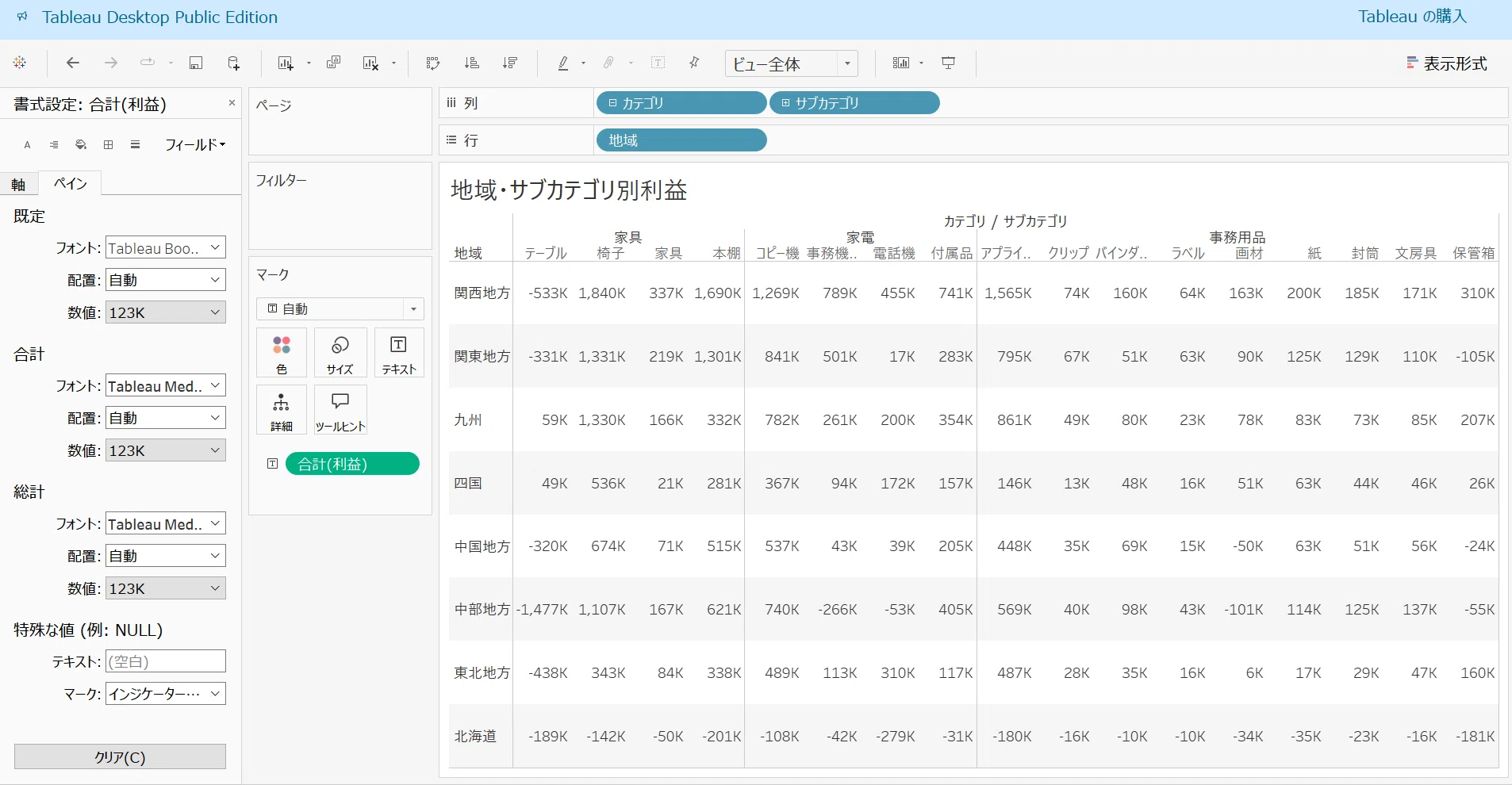Screen dimensions: 1512x785
Task: Sort ascending toolbar icon
Action: pos(472,63)
